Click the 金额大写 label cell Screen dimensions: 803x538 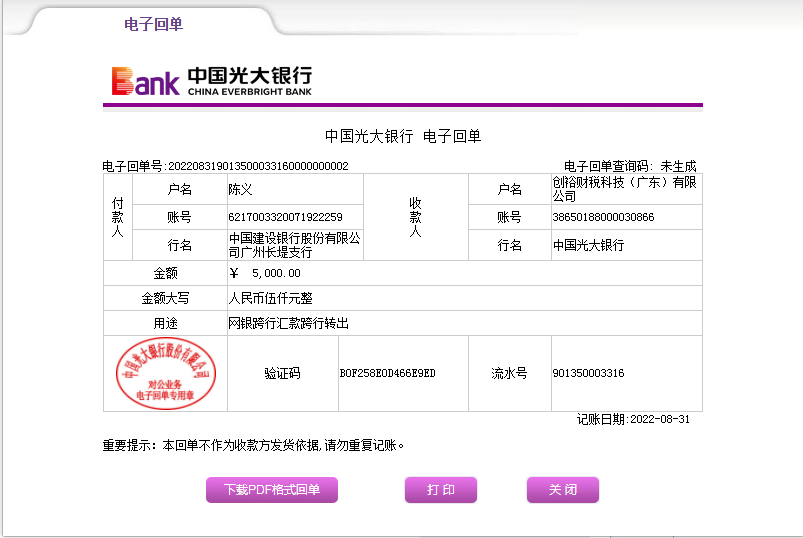click(165, 298)
